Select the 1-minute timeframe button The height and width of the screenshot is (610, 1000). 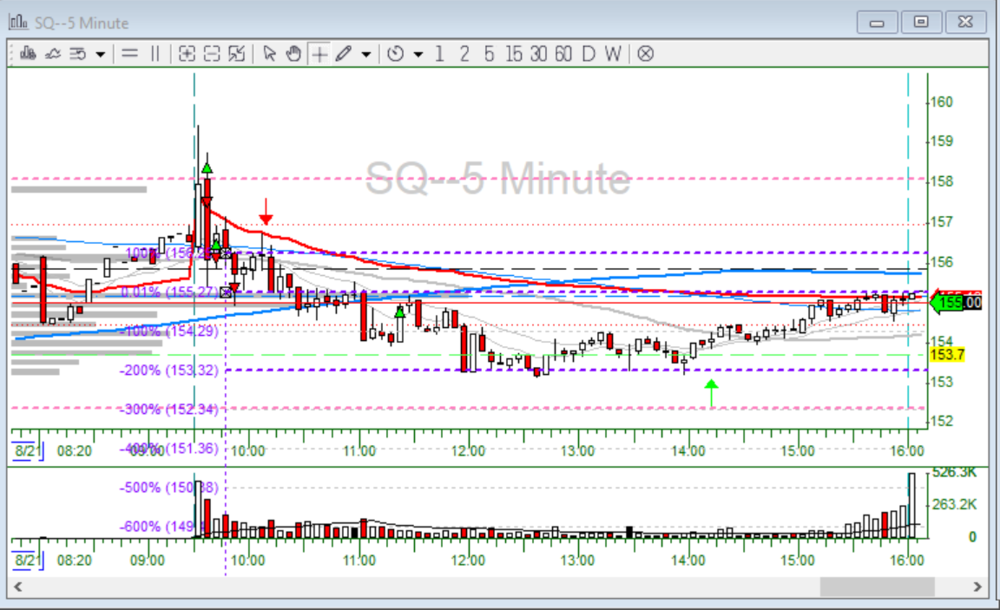(439, 54)
